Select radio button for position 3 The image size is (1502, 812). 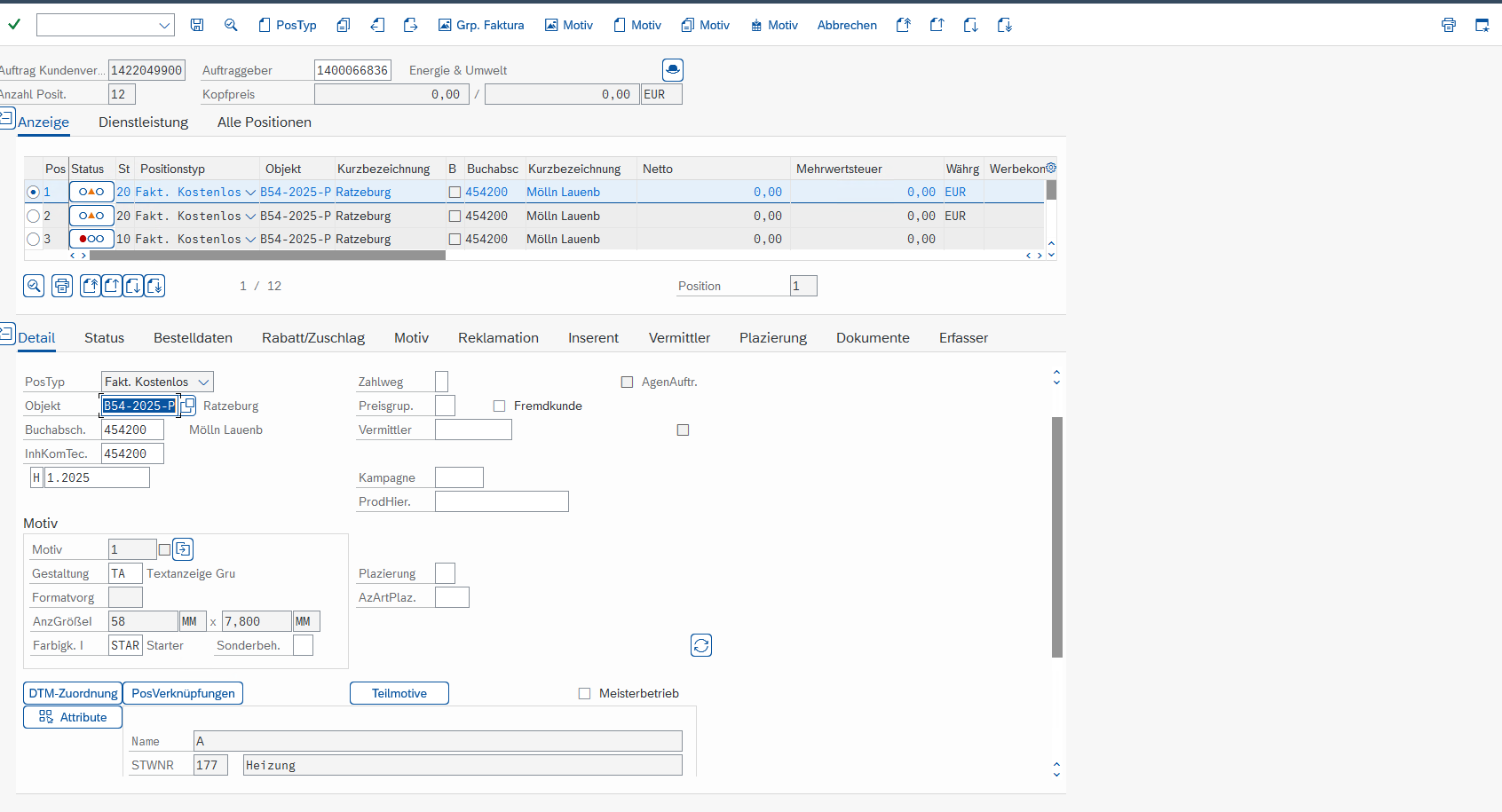[34, 239]
